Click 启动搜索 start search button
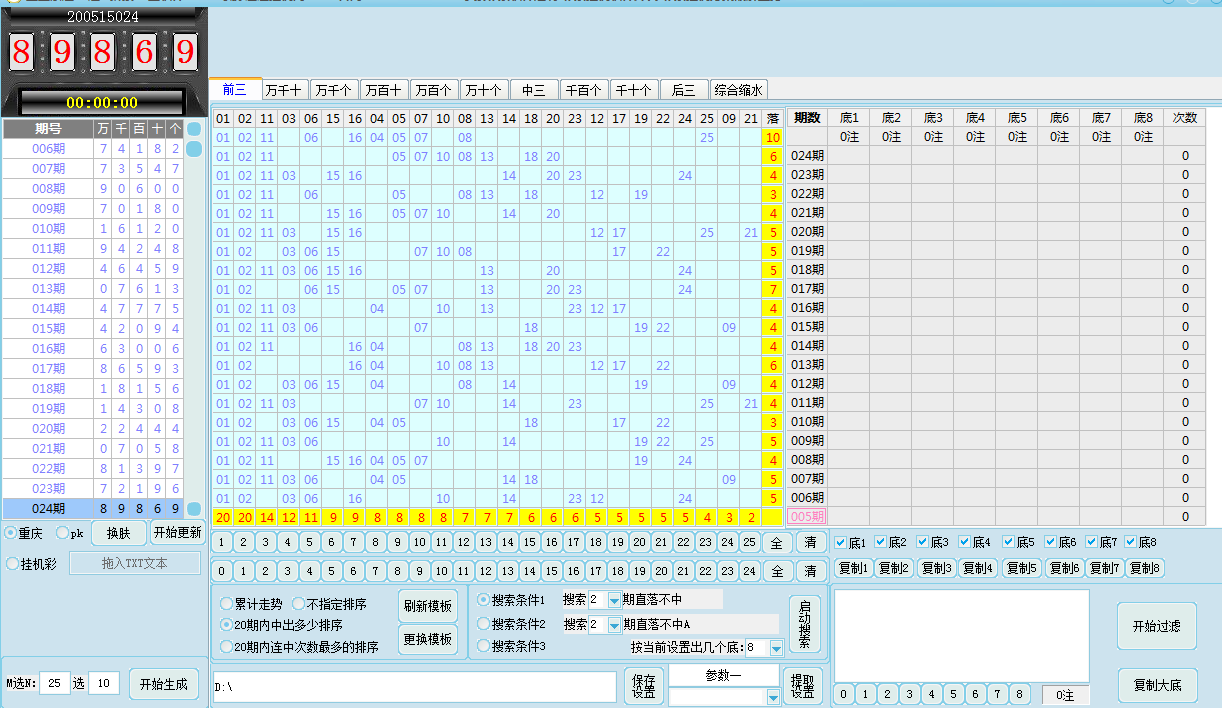 (806, 624)
